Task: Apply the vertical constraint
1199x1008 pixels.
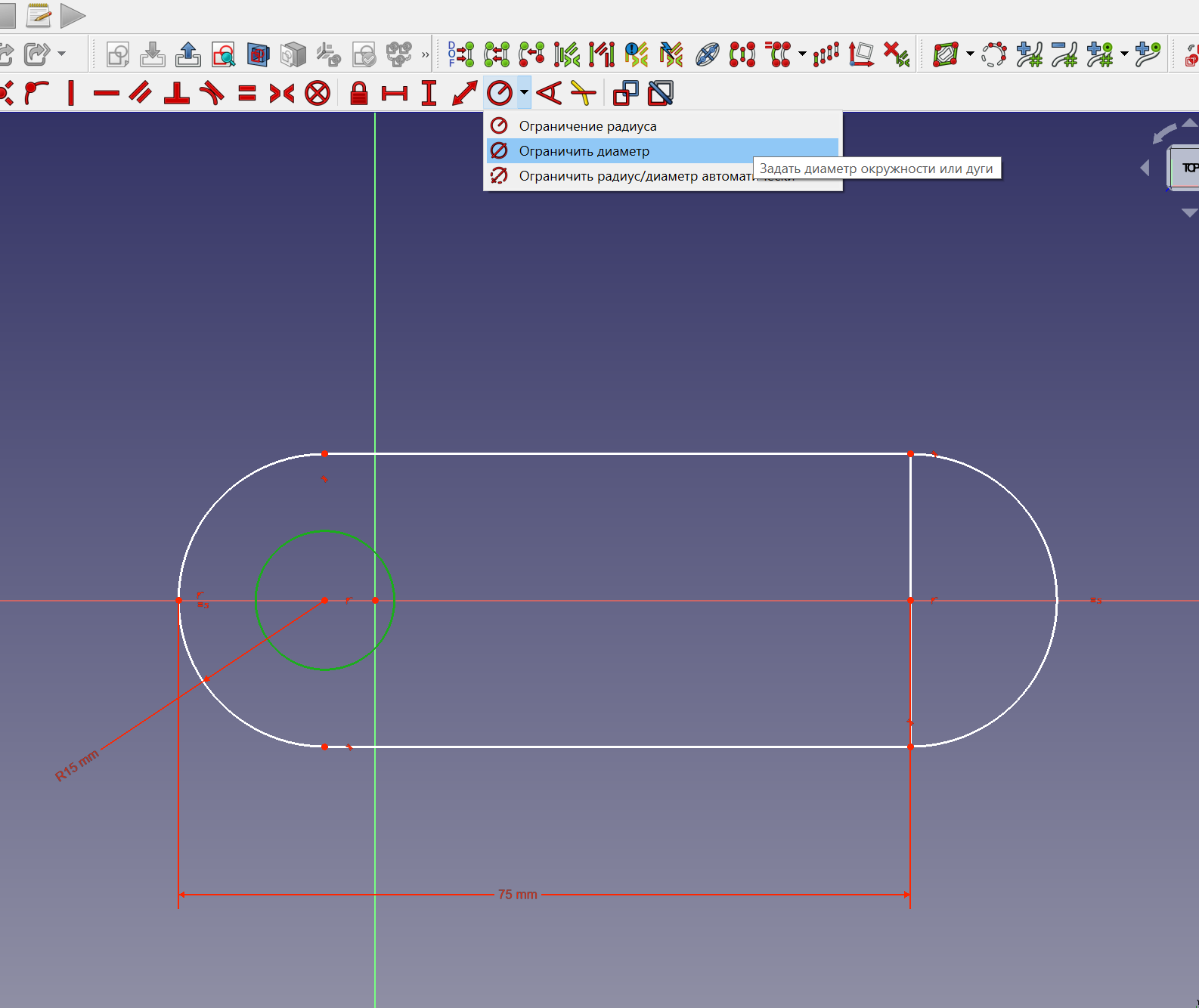Action: (71, 93)
